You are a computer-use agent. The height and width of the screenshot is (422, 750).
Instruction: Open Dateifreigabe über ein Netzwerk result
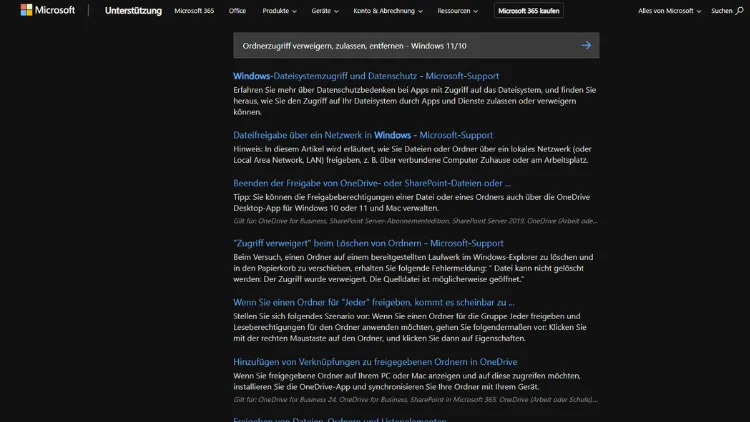coord(363,135)
